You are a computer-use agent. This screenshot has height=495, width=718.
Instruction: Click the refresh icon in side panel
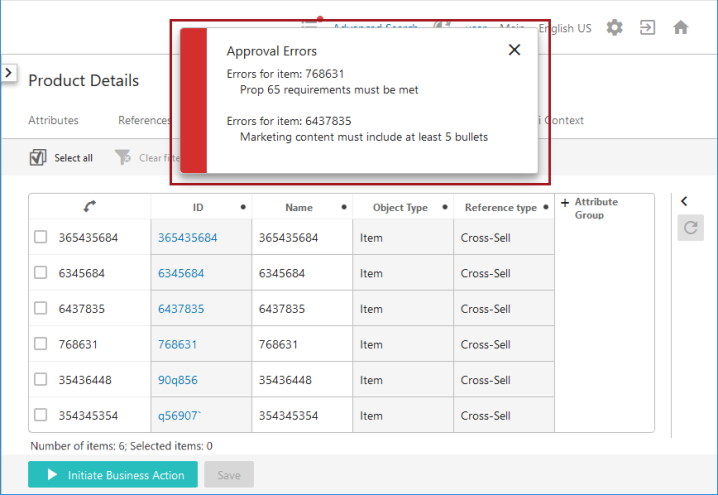(x=691, y=228)
